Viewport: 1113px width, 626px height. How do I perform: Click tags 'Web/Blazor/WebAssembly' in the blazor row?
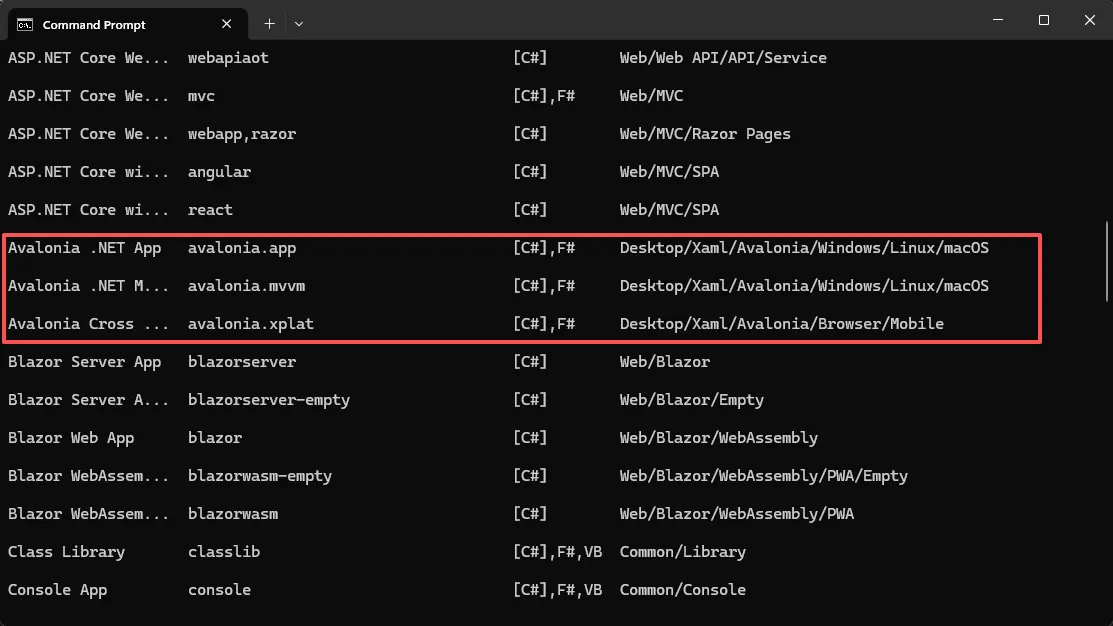[718, 438]
